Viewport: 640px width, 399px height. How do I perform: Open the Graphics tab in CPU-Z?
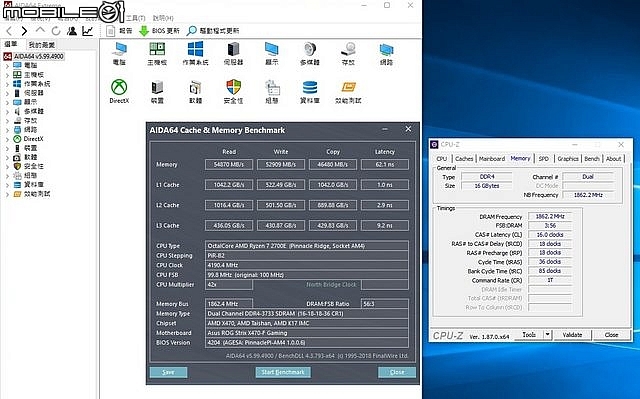(x=568, y=159)
